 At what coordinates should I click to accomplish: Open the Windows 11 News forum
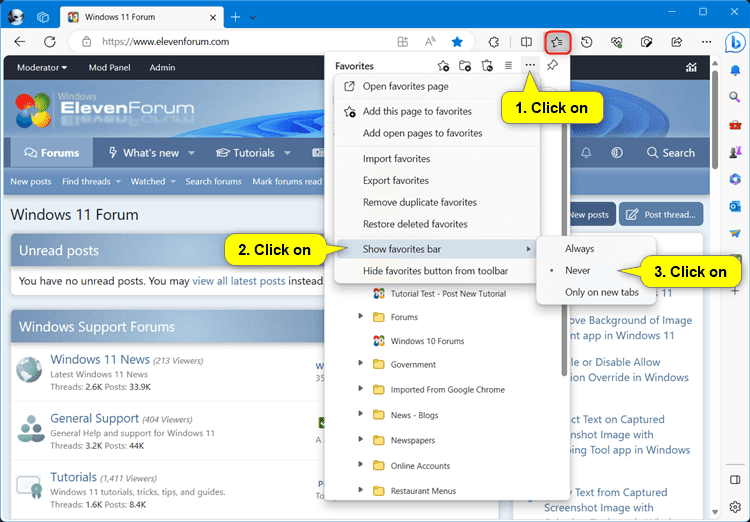(x=100, y=359)
